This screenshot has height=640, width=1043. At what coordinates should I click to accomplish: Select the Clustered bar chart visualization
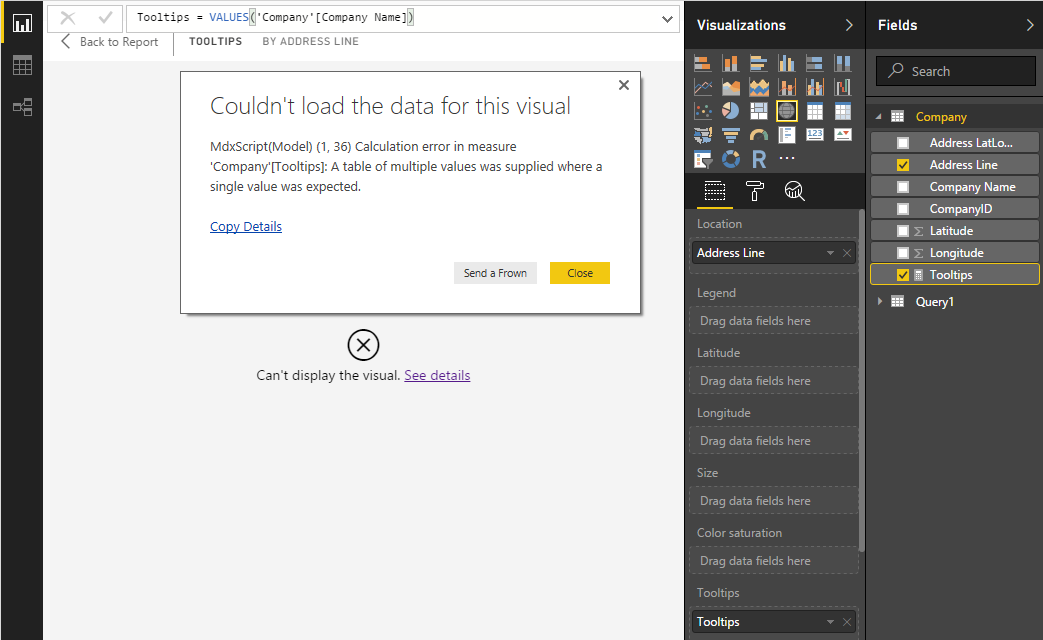tap(759, 63)
